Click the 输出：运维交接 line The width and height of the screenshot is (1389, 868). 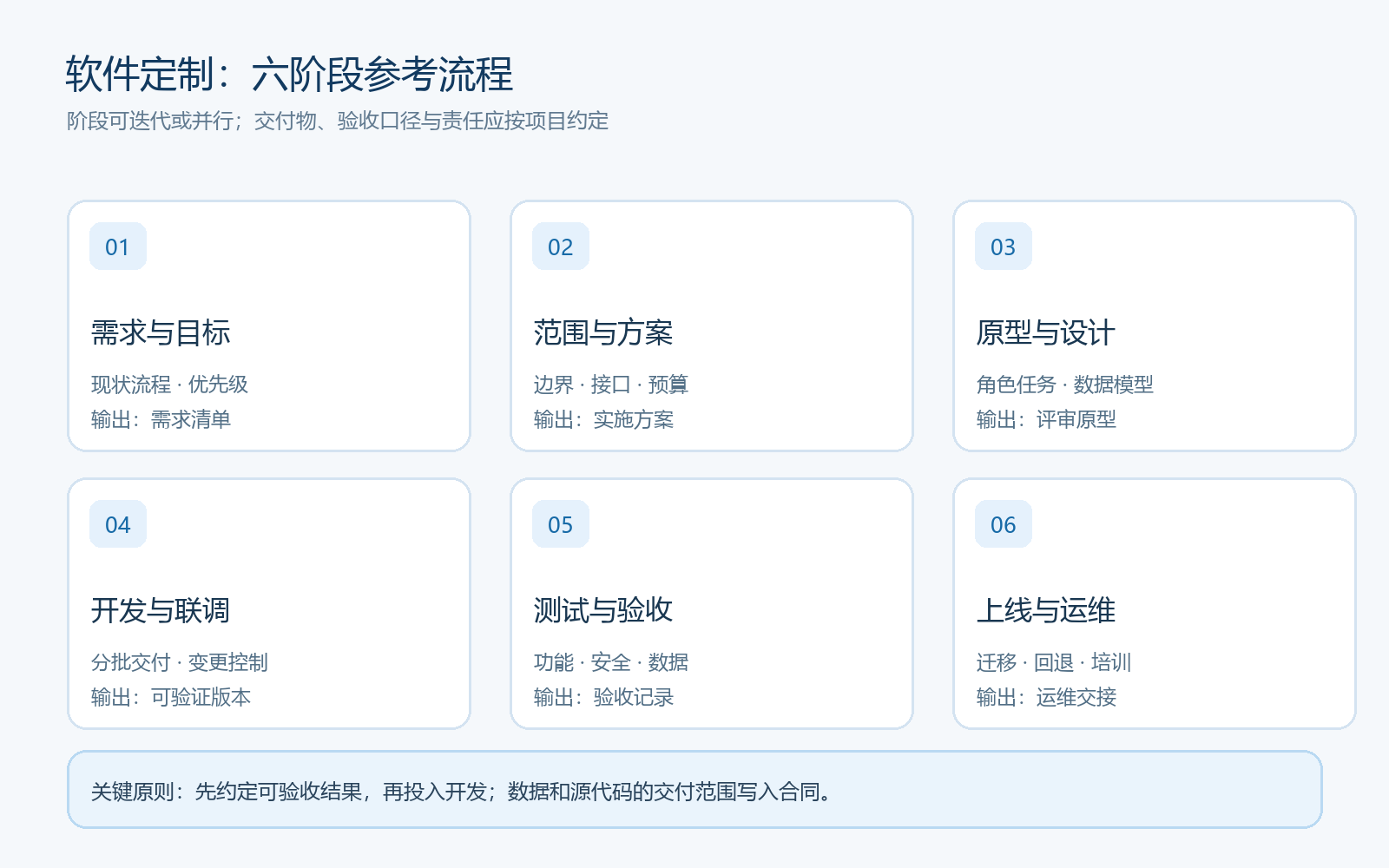click(1046, 698)
